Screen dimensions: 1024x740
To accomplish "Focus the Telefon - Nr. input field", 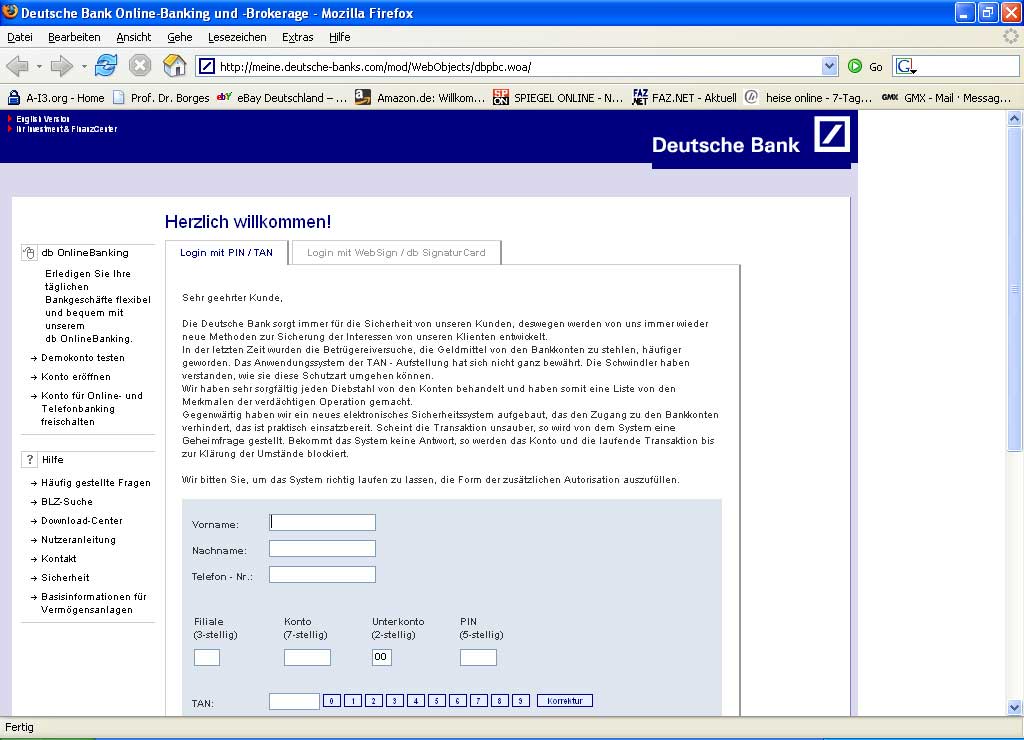I will pos(323,575).
